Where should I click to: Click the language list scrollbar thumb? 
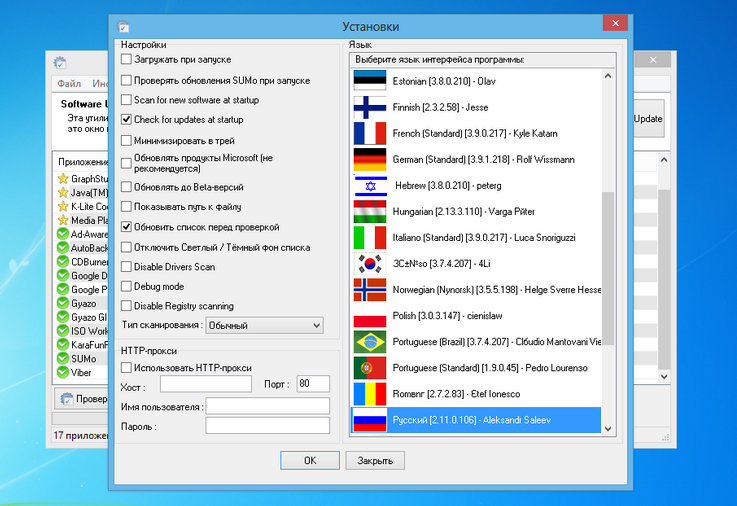pos(608,268)
